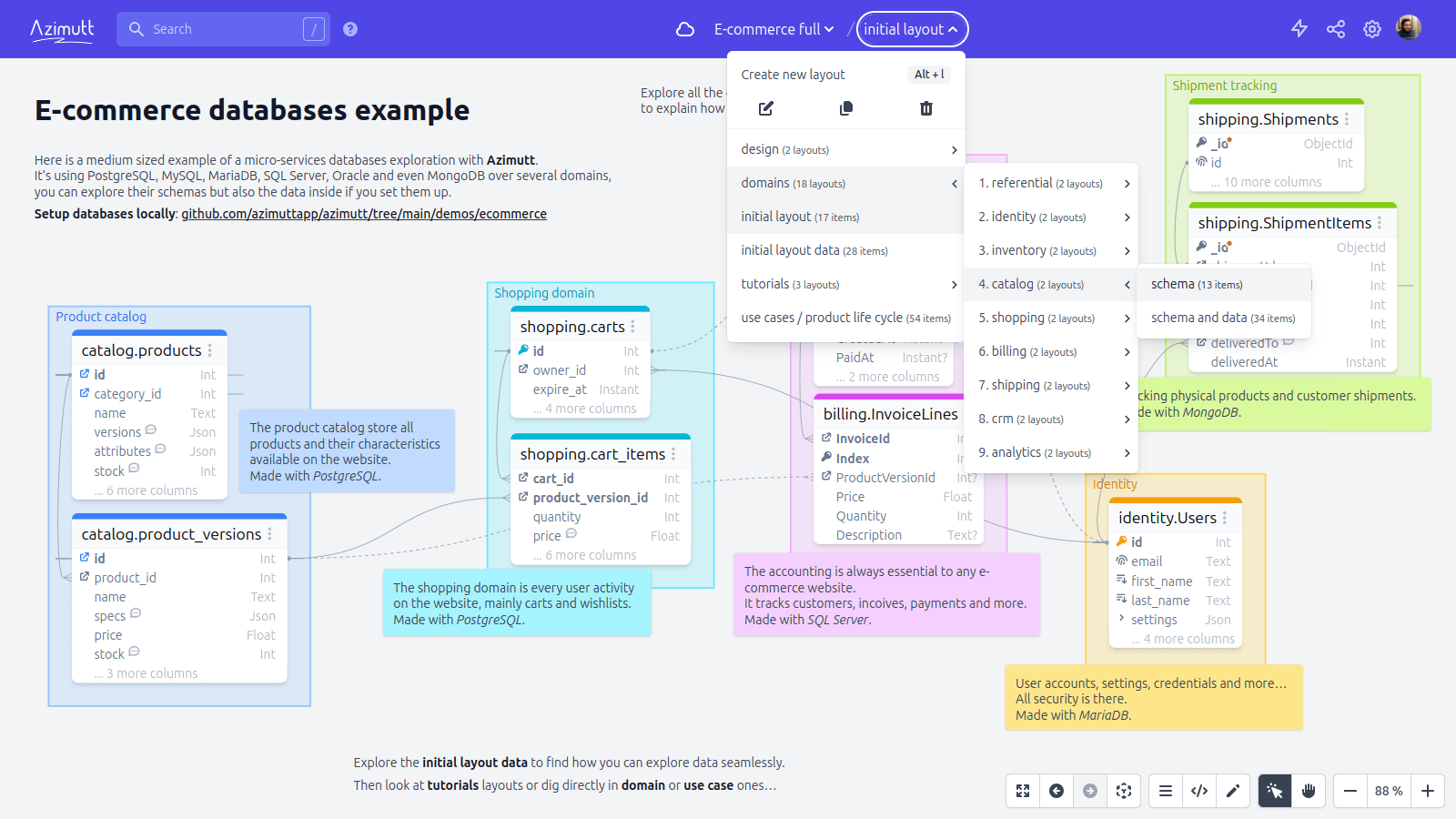The image size is (1456, 819).
Task: Activate the hand drag mode
Action: point(1309,791)
